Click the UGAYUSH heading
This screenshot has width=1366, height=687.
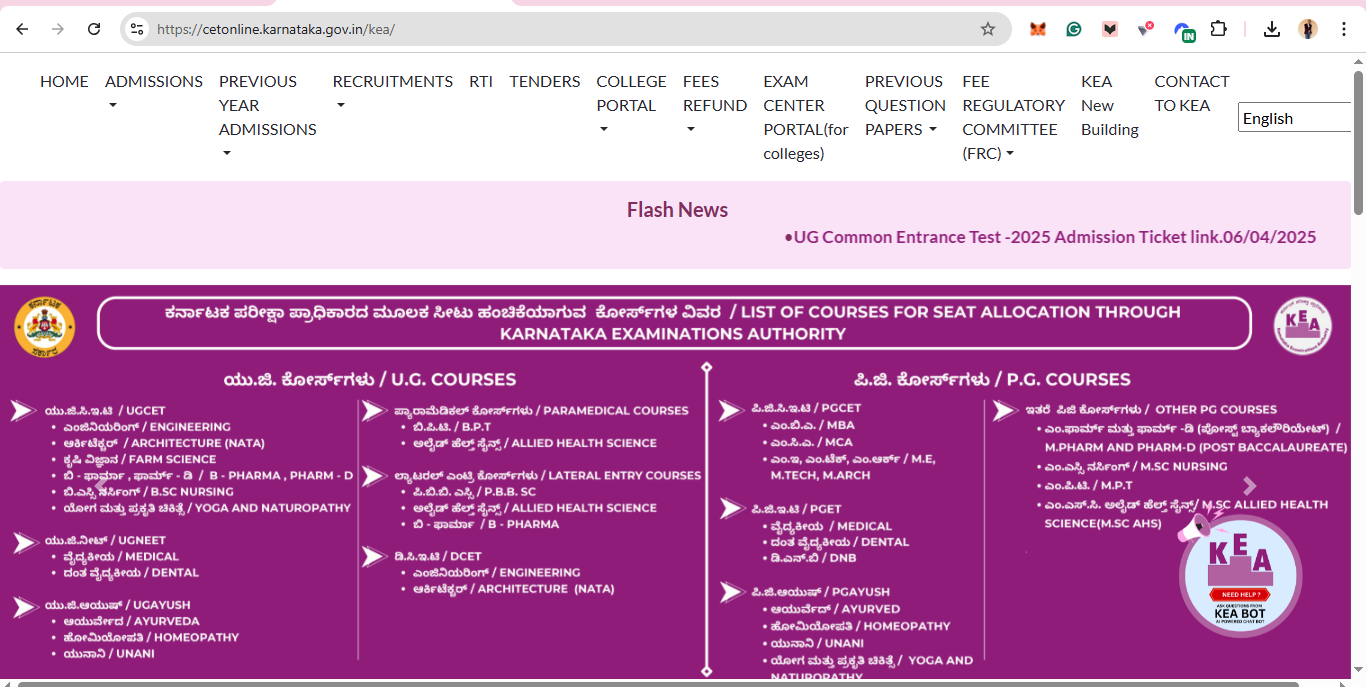point(117,605)
